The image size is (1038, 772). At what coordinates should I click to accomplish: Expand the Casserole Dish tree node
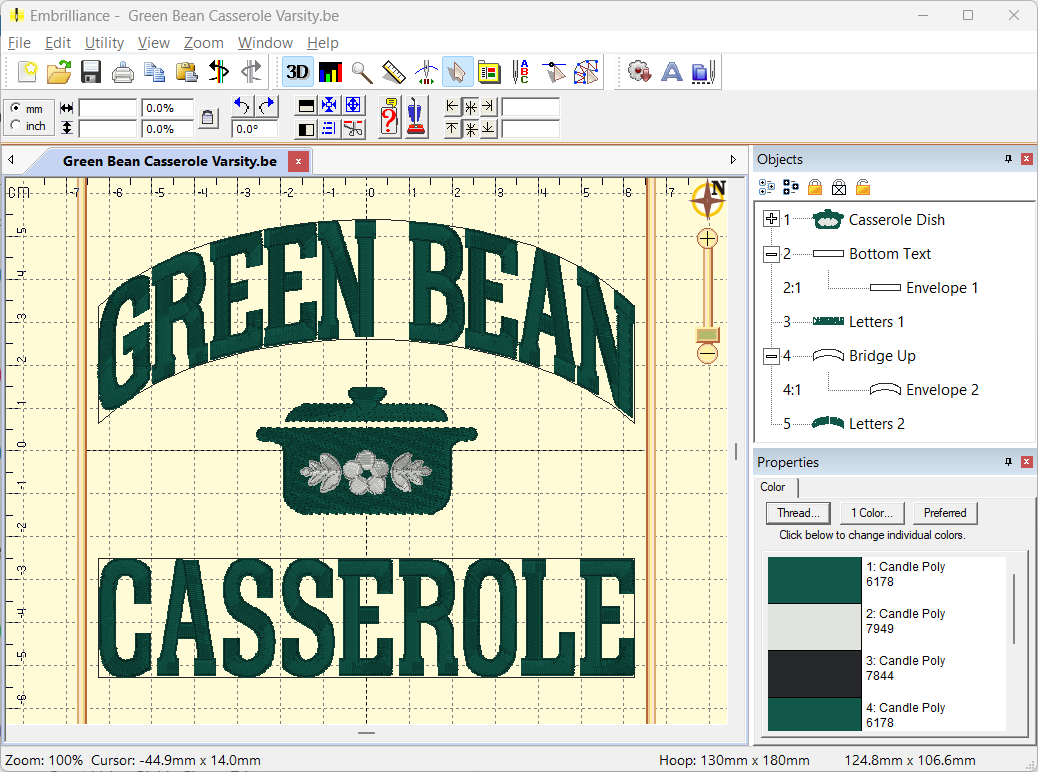771,220
